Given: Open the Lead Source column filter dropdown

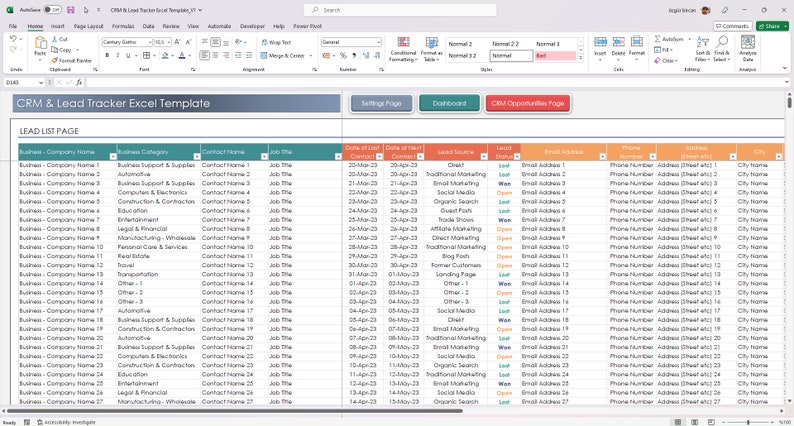Looking at the screenshot, I should click(x=484, y=157).
